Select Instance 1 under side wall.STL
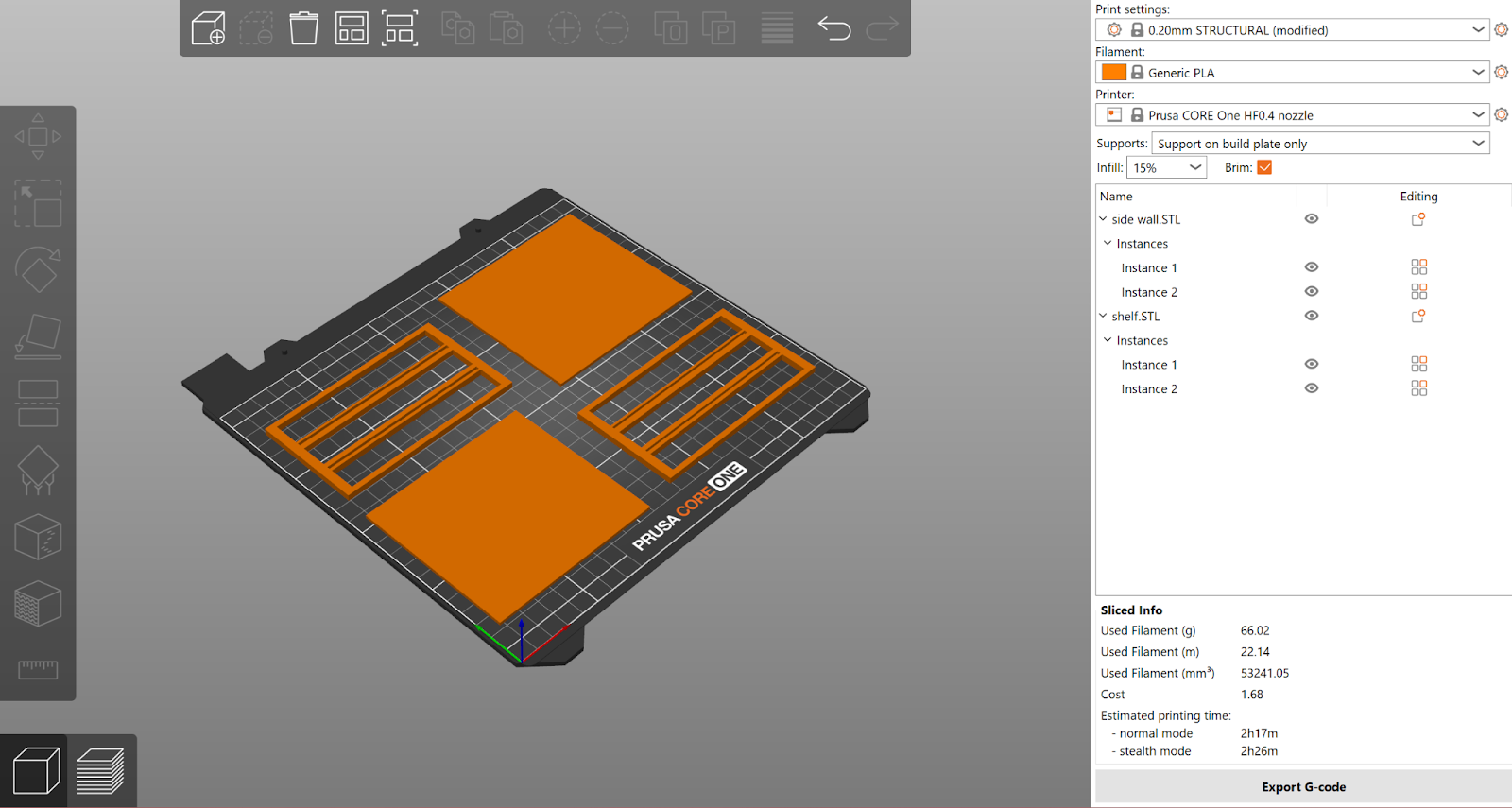This screenshot has width=1512, height=808. click(1149, 267)
